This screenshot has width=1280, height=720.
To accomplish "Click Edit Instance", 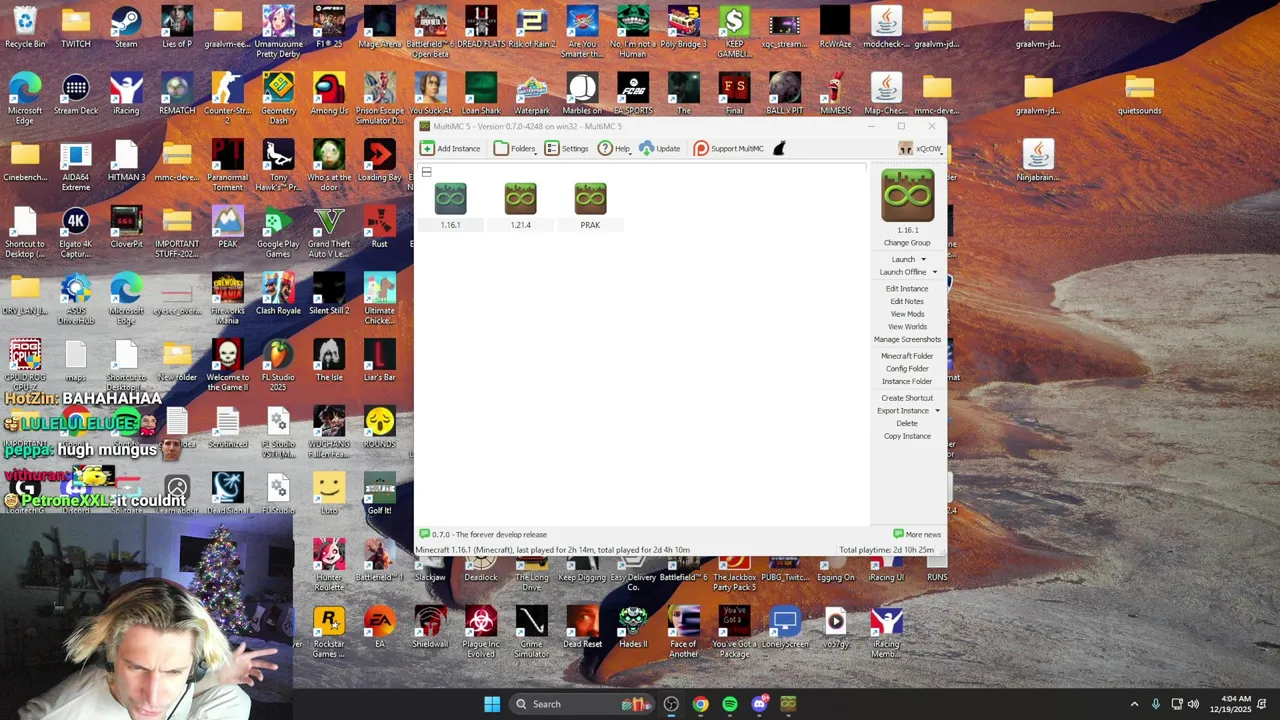I will 907,289.
